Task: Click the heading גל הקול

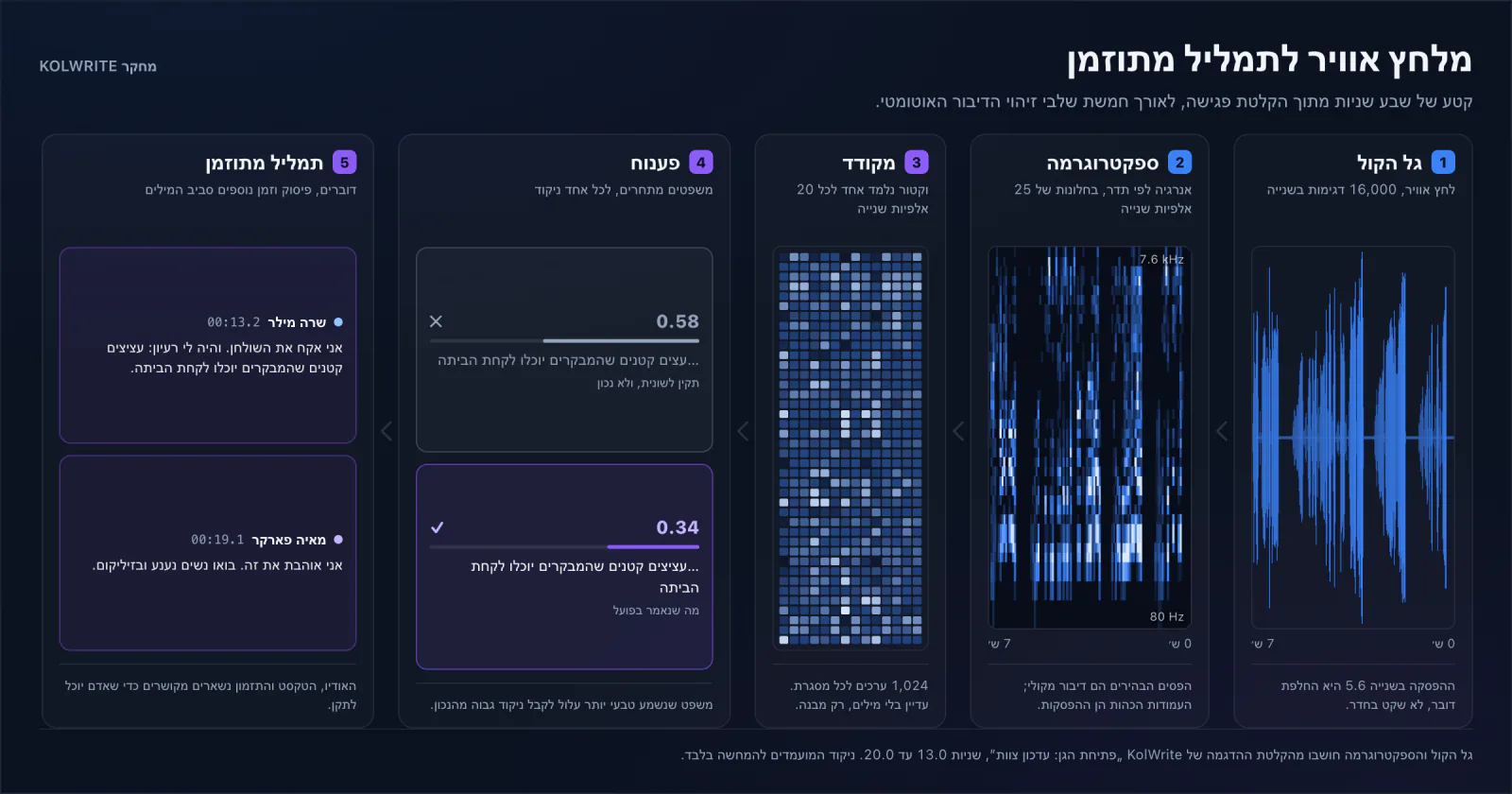Action: (x=1389, y=163)
